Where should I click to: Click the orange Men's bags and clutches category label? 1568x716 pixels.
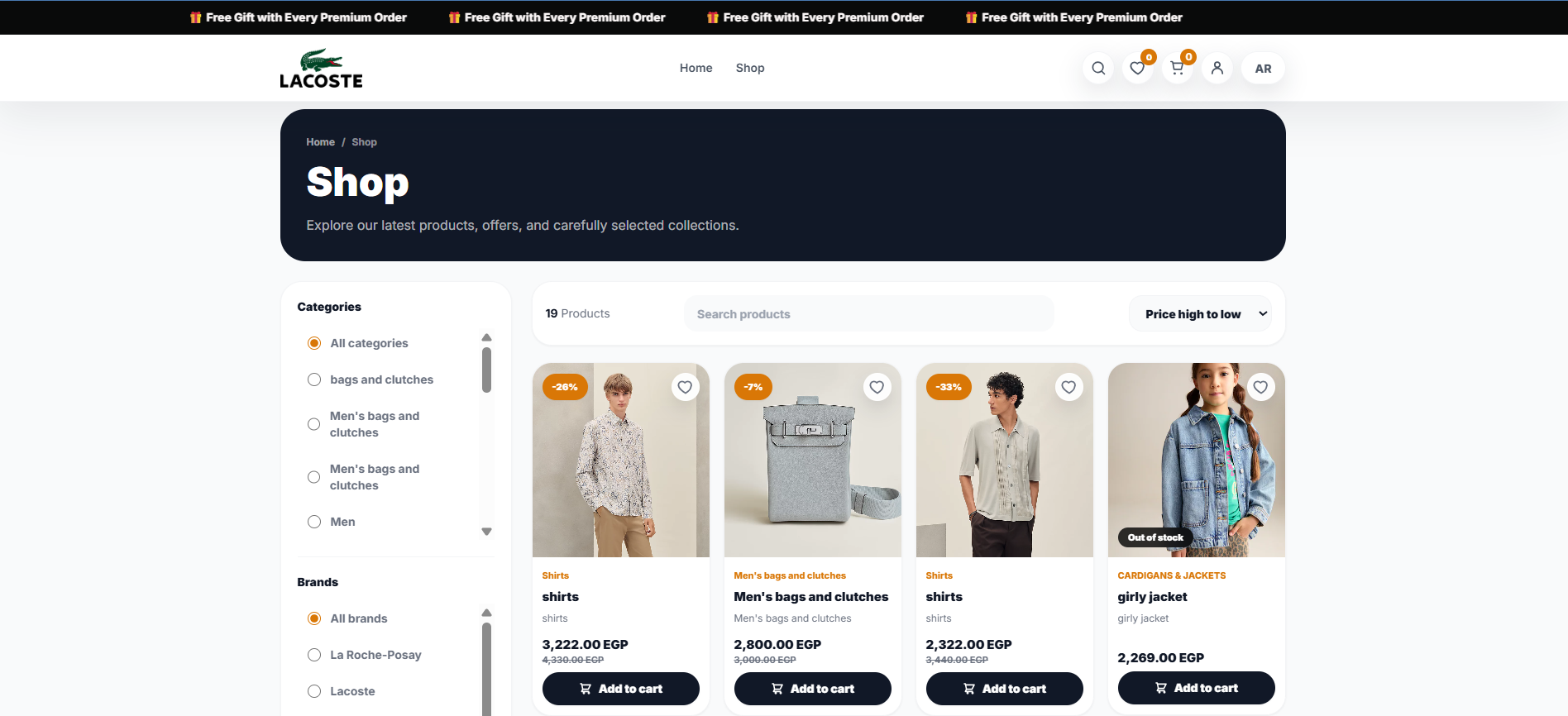pos(790,575)
